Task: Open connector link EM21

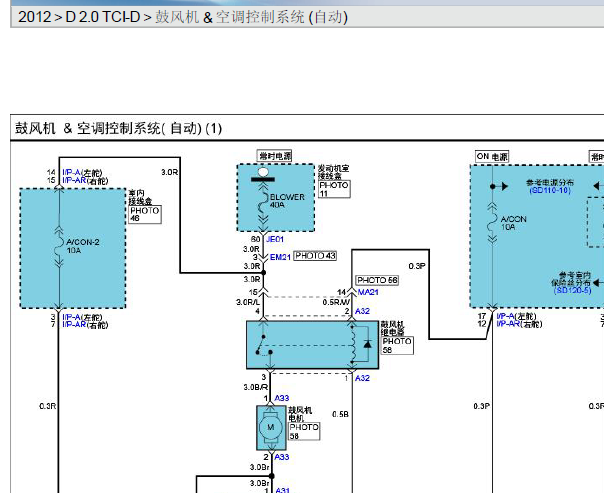Action: point(280,257)
